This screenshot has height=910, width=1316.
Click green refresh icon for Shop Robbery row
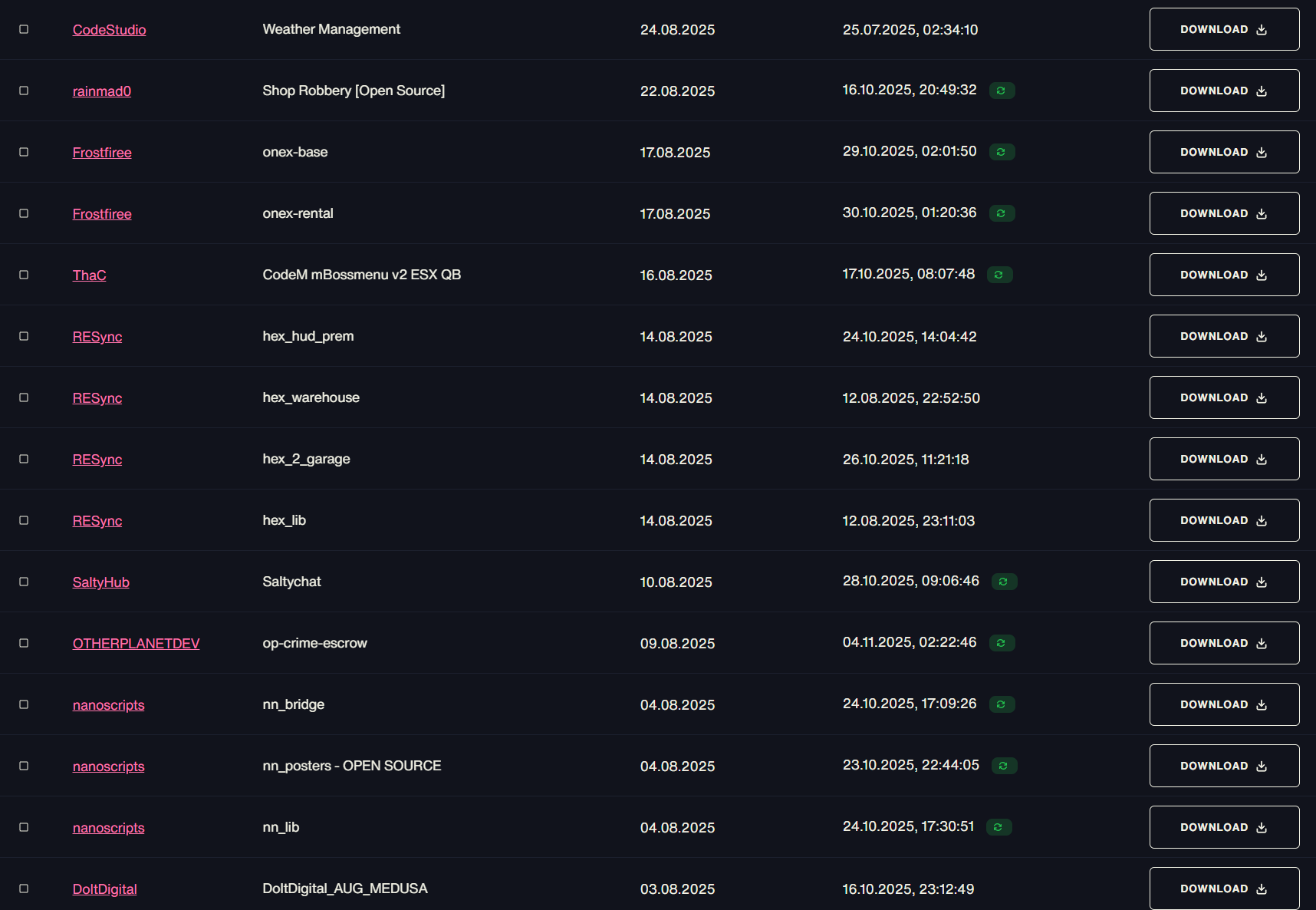pos(1002,91)
